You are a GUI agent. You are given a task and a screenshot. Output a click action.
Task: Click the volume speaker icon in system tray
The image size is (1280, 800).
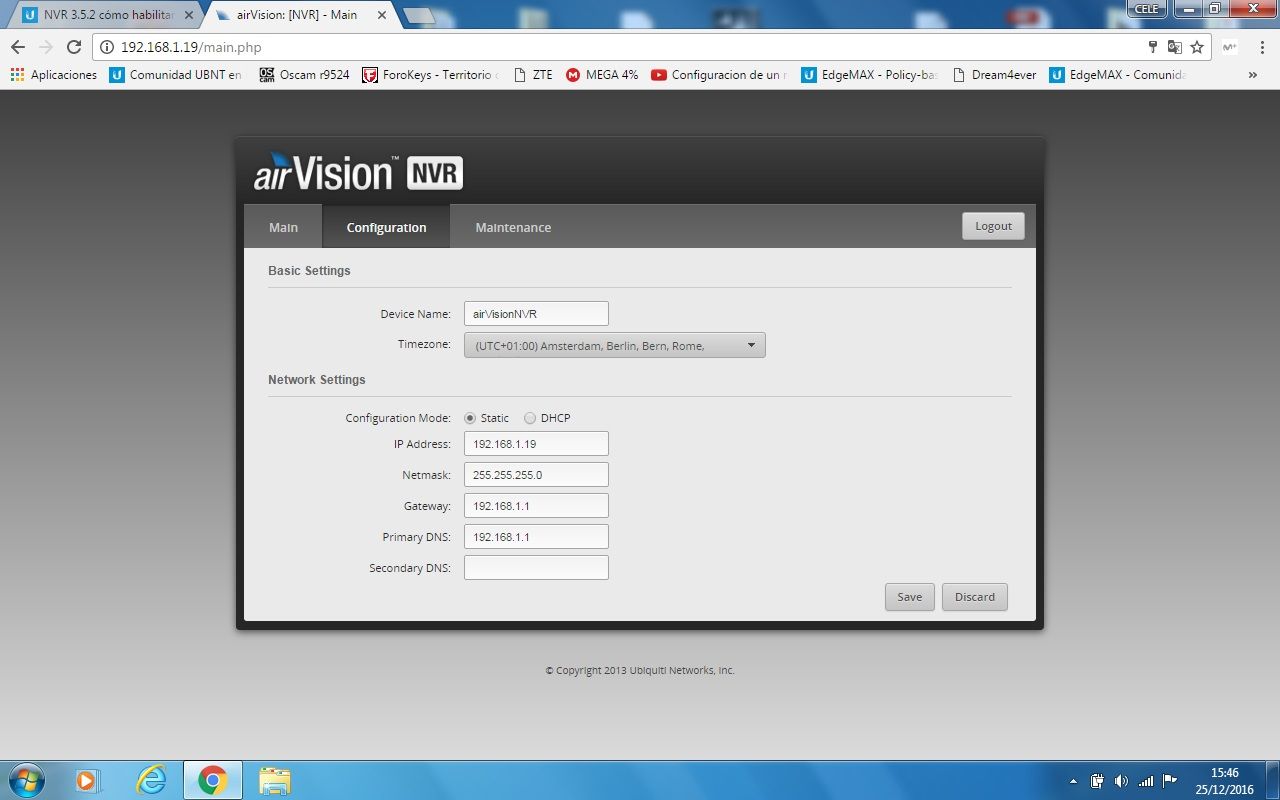[1121, 781]
